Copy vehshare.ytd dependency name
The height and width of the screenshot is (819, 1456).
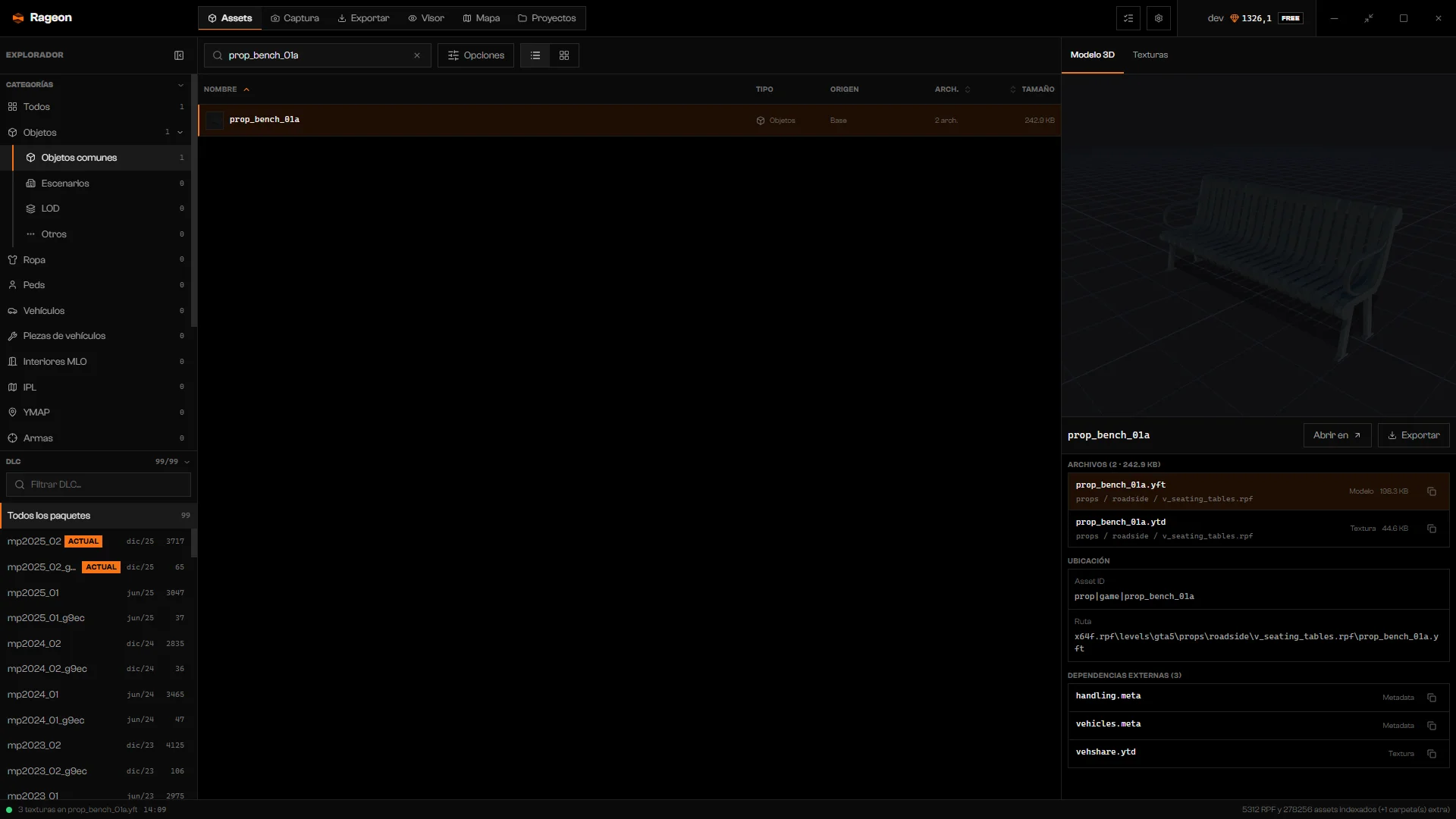coord(1432,754)
